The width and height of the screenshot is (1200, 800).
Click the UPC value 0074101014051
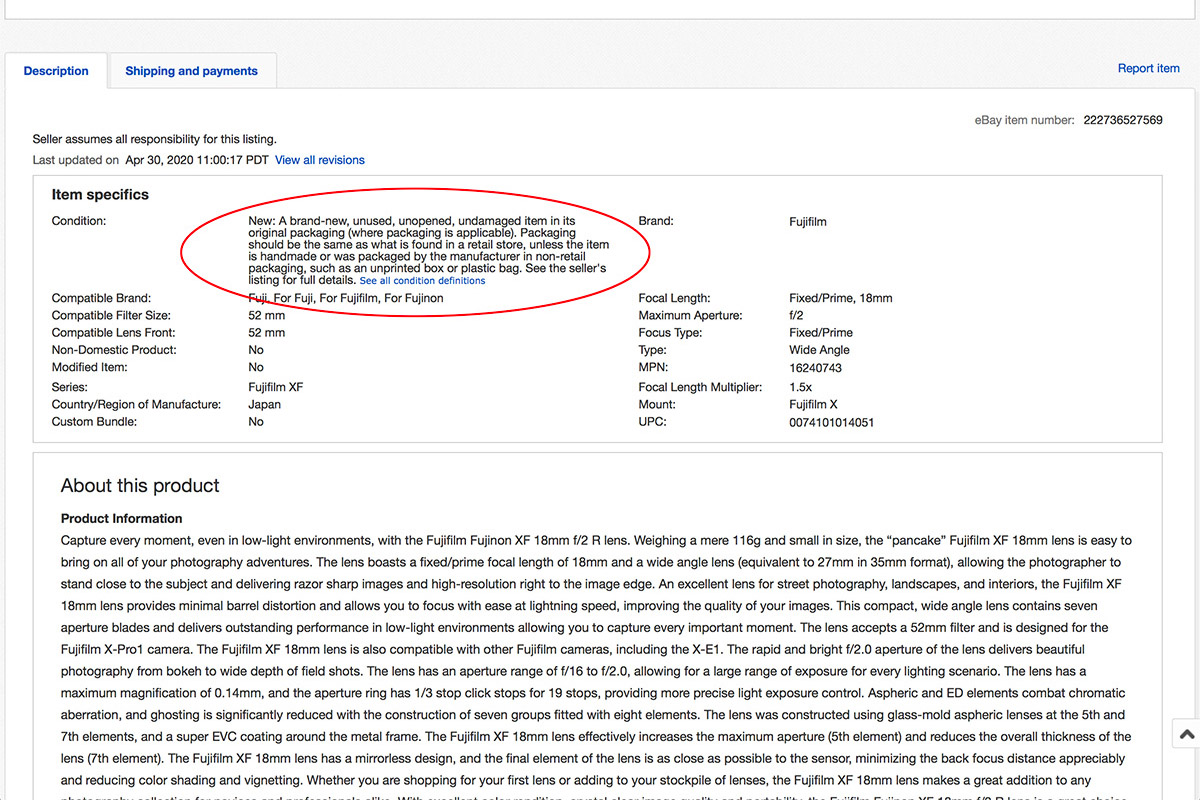831,422
